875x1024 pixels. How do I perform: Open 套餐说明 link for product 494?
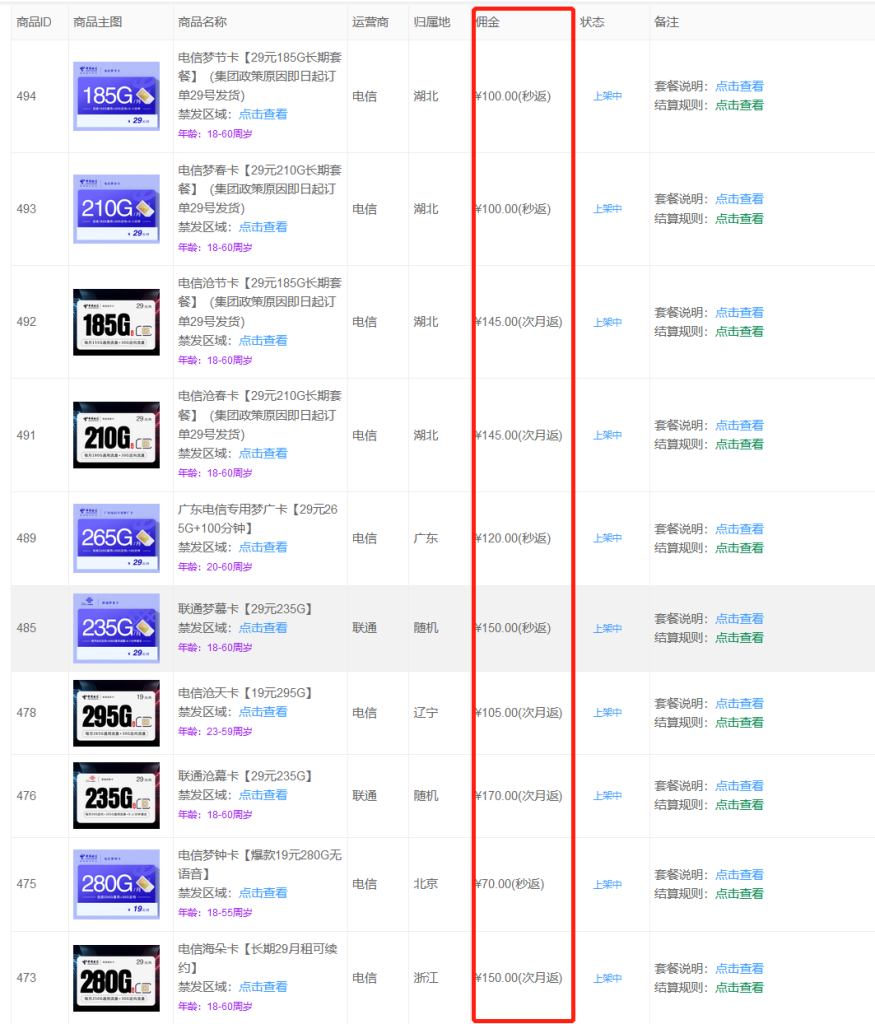(x=739, y=86)
